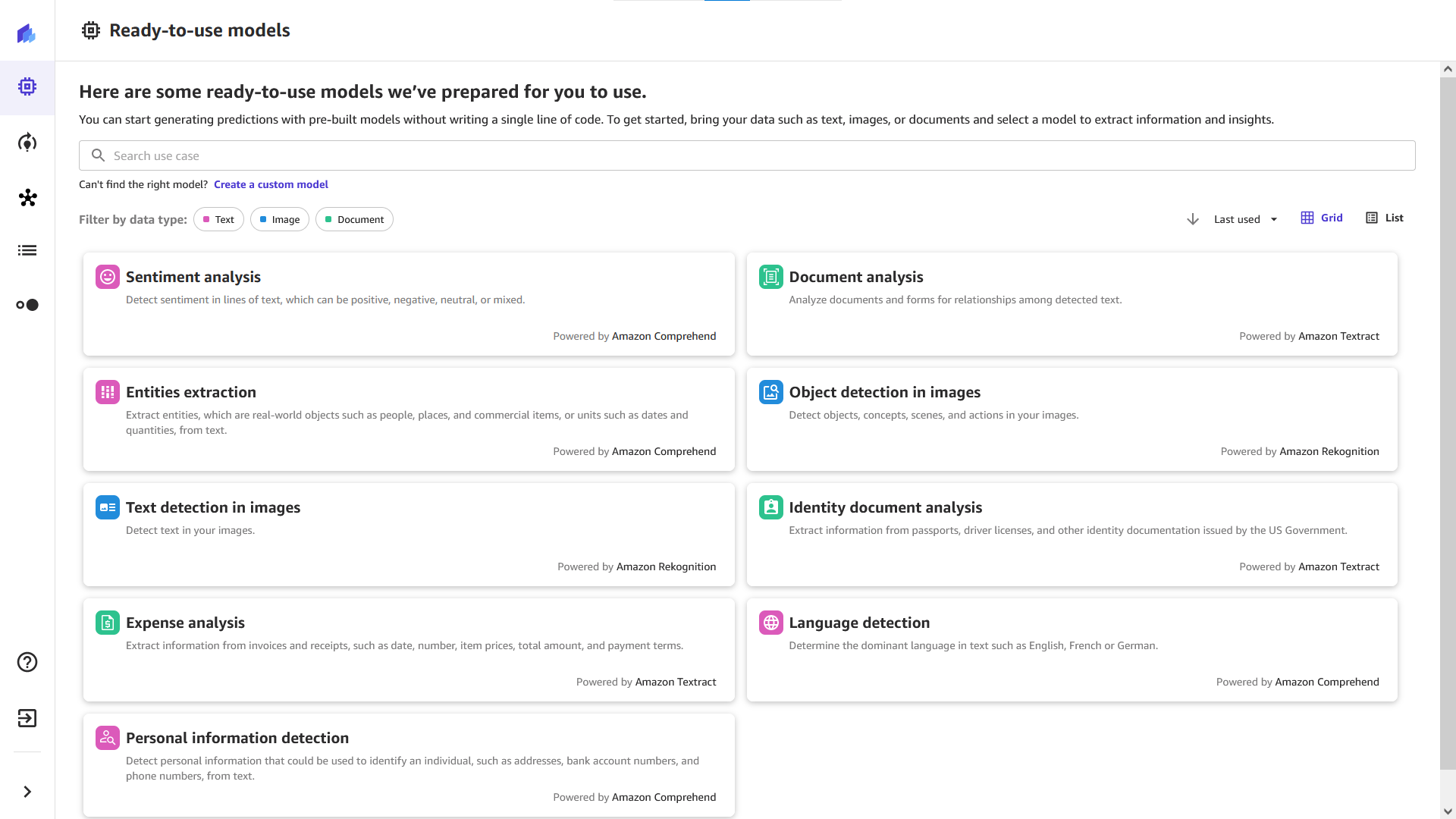Switch to Grid view

click(1322, 218)
